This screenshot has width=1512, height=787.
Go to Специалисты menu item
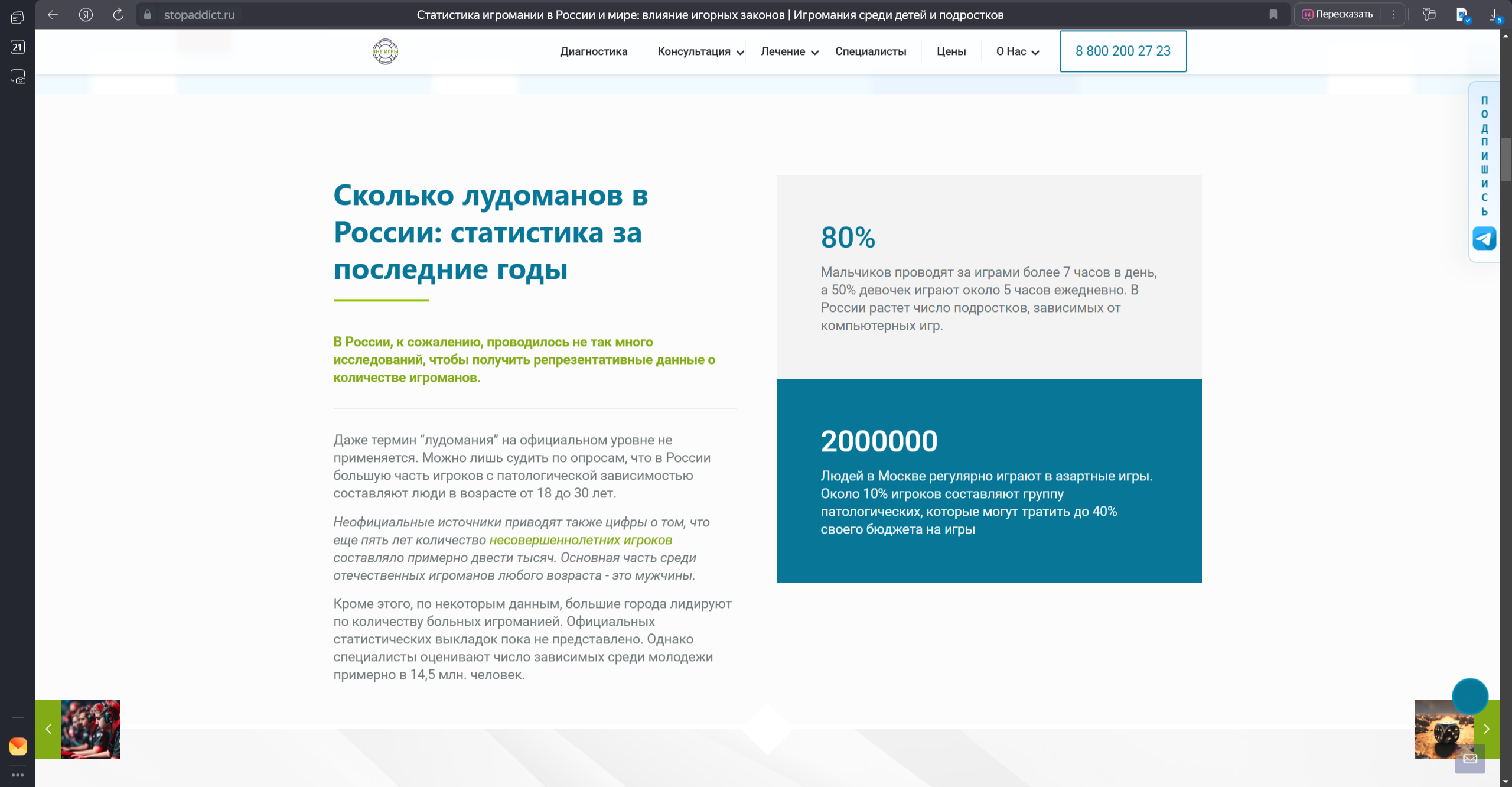871,51
